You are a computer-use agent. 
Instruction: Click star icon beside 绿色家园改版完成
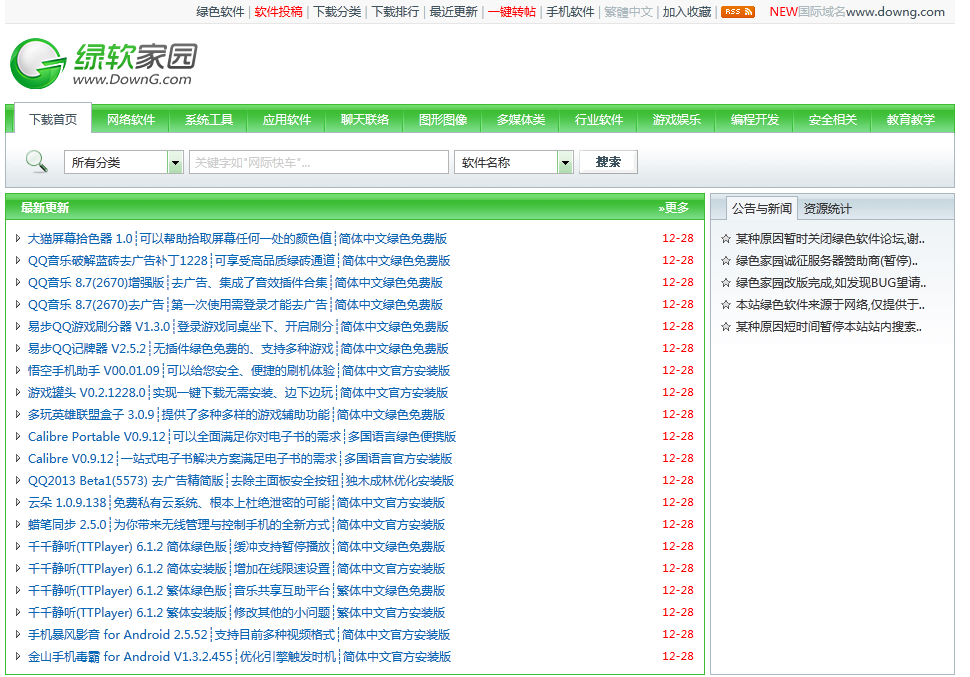pyautogui.click(x=726, y=283)
